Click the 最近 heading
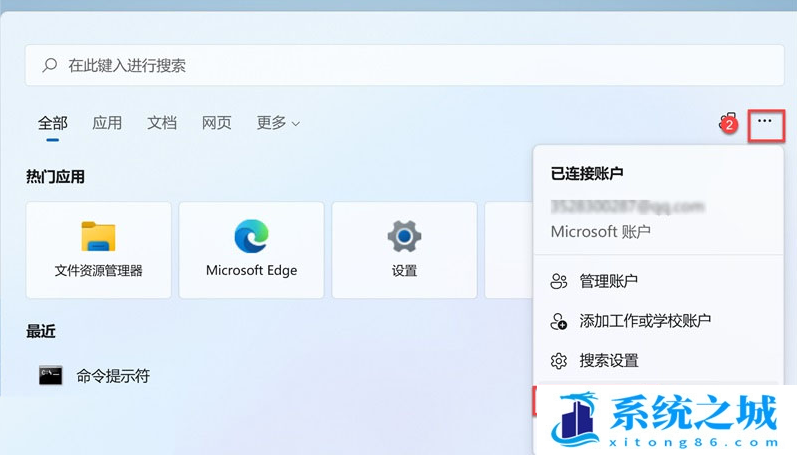The width and height of the screenshot is (797, 455). pos(41,331)
